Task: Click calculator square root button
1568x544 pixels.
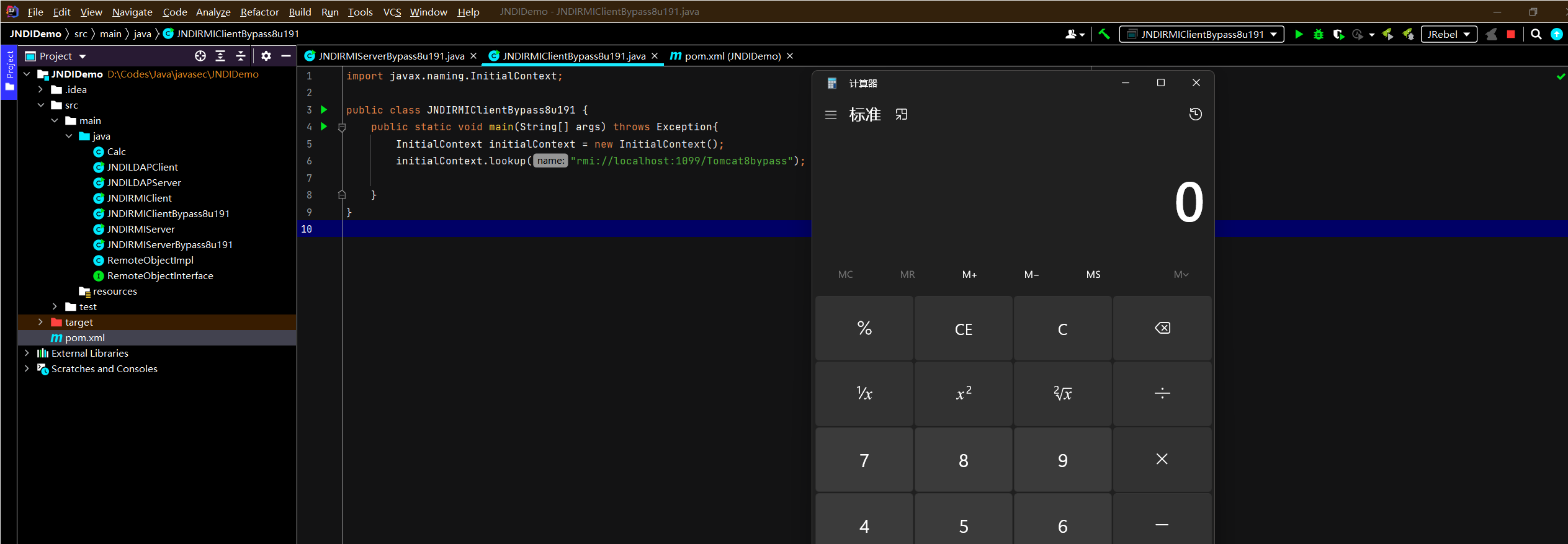Action: pos(1063,393)
